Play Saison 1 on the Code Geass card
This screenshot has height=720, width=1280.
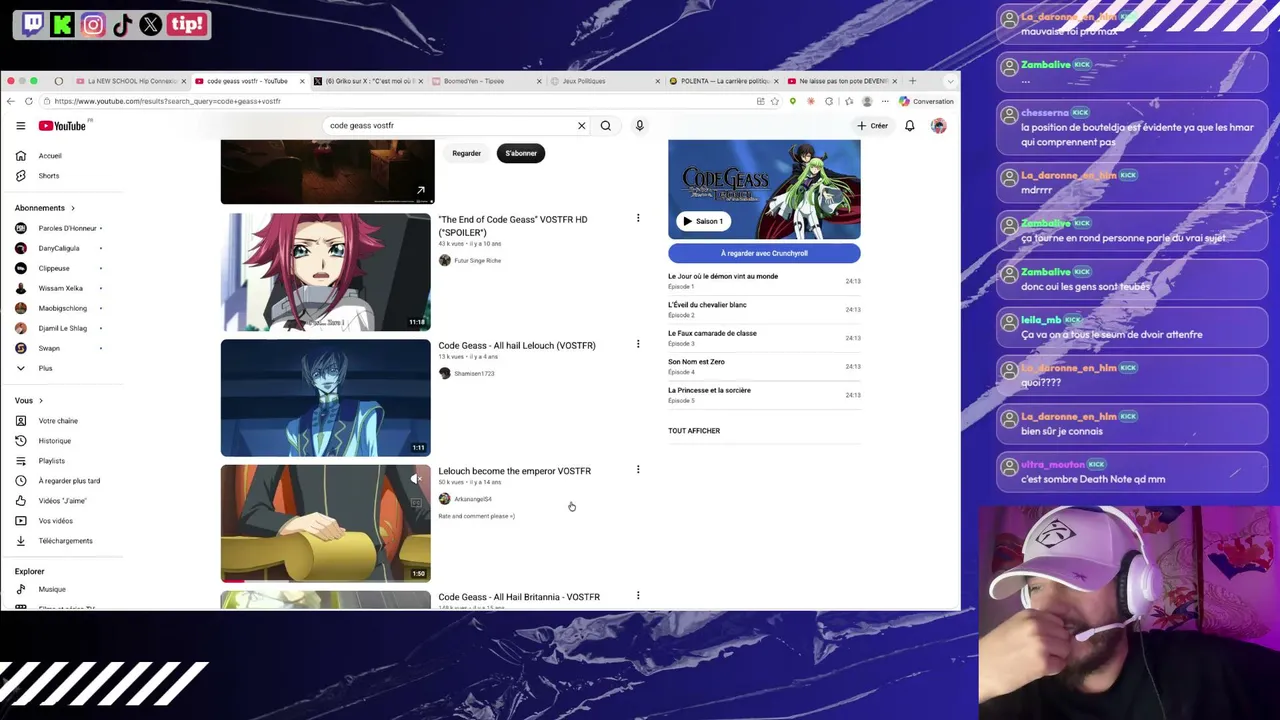pos(702,221)
